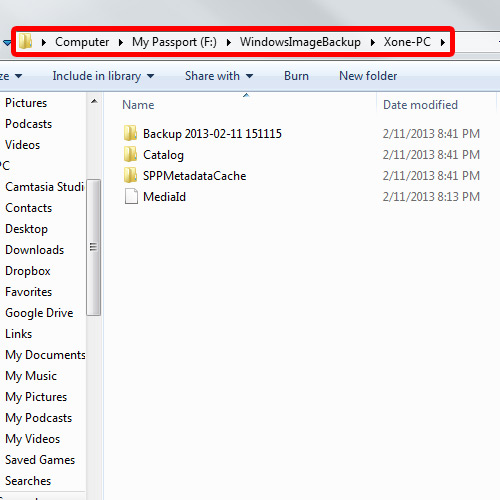Expand arrow after WindowsImageBackup breadcrumb
The width and height of the screenshot is (500, 500).
click(x=372, y=42)
